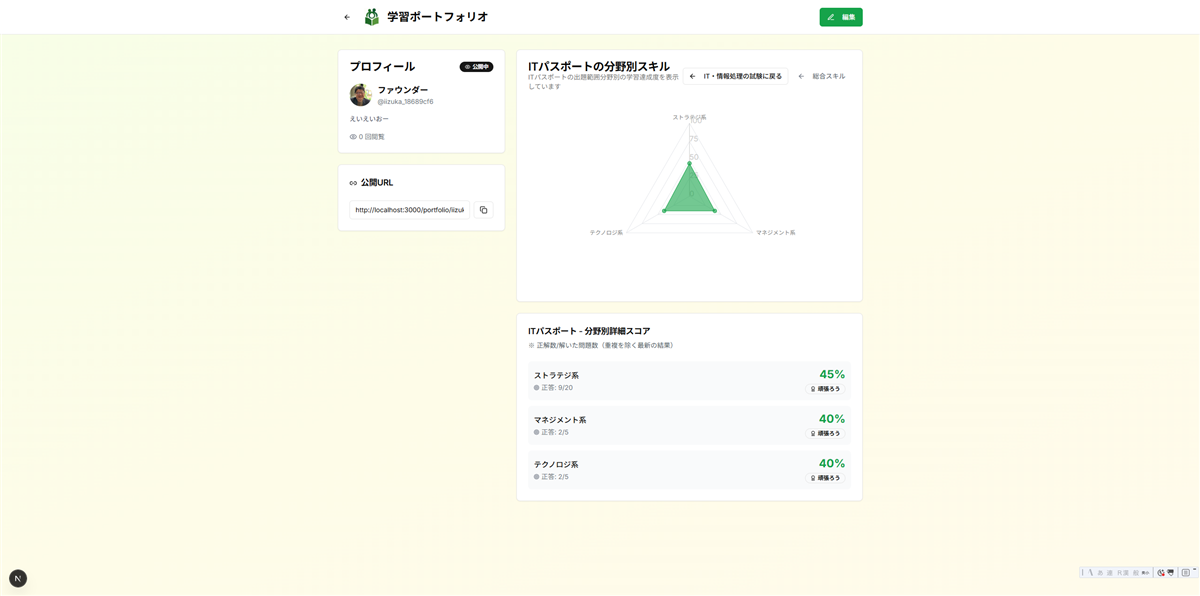Click 頑張ろう badge in ストラテジ系 row

click(x=825, y=389)
